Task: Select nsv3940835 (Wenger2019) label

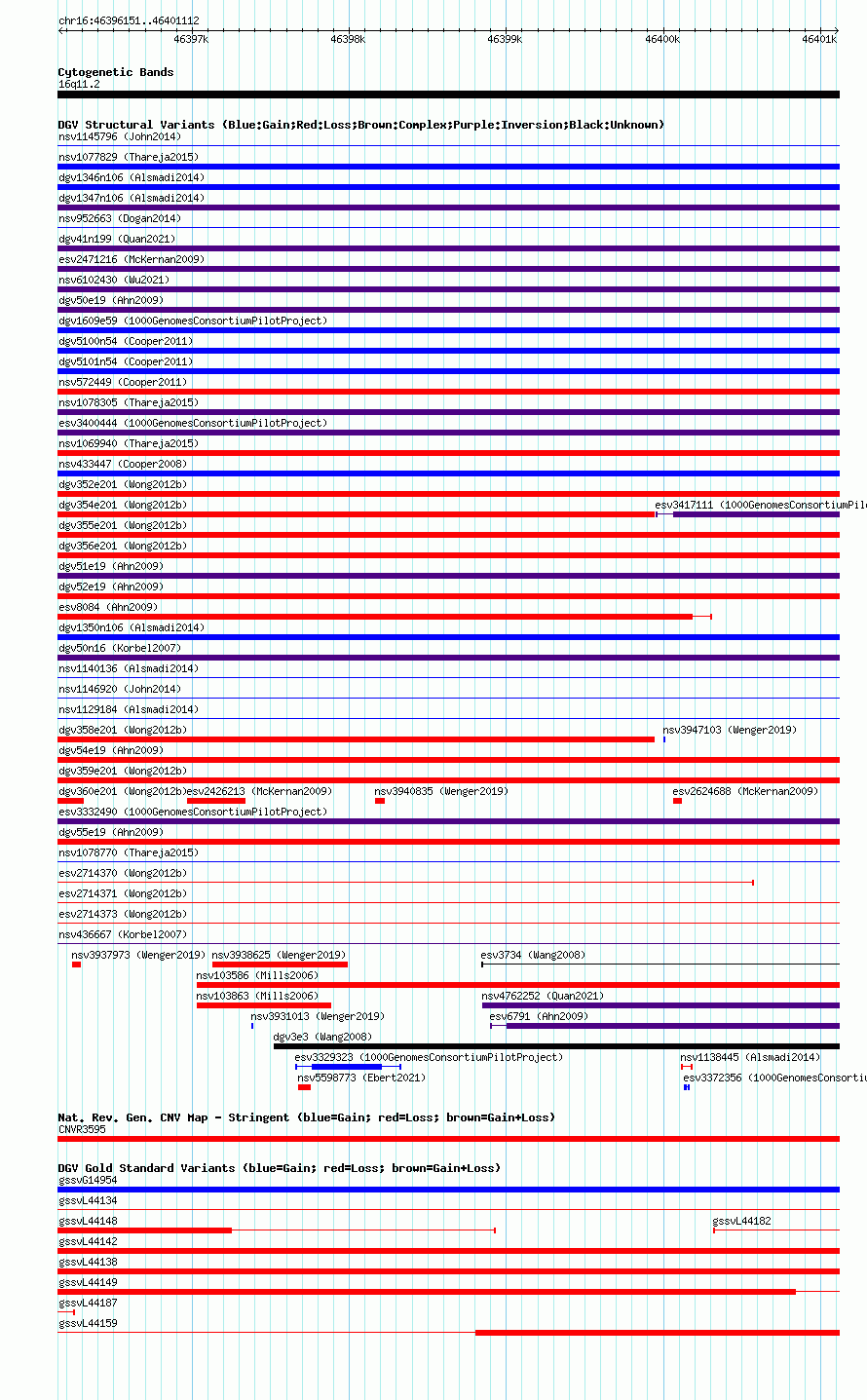Action: pos(441,792)
